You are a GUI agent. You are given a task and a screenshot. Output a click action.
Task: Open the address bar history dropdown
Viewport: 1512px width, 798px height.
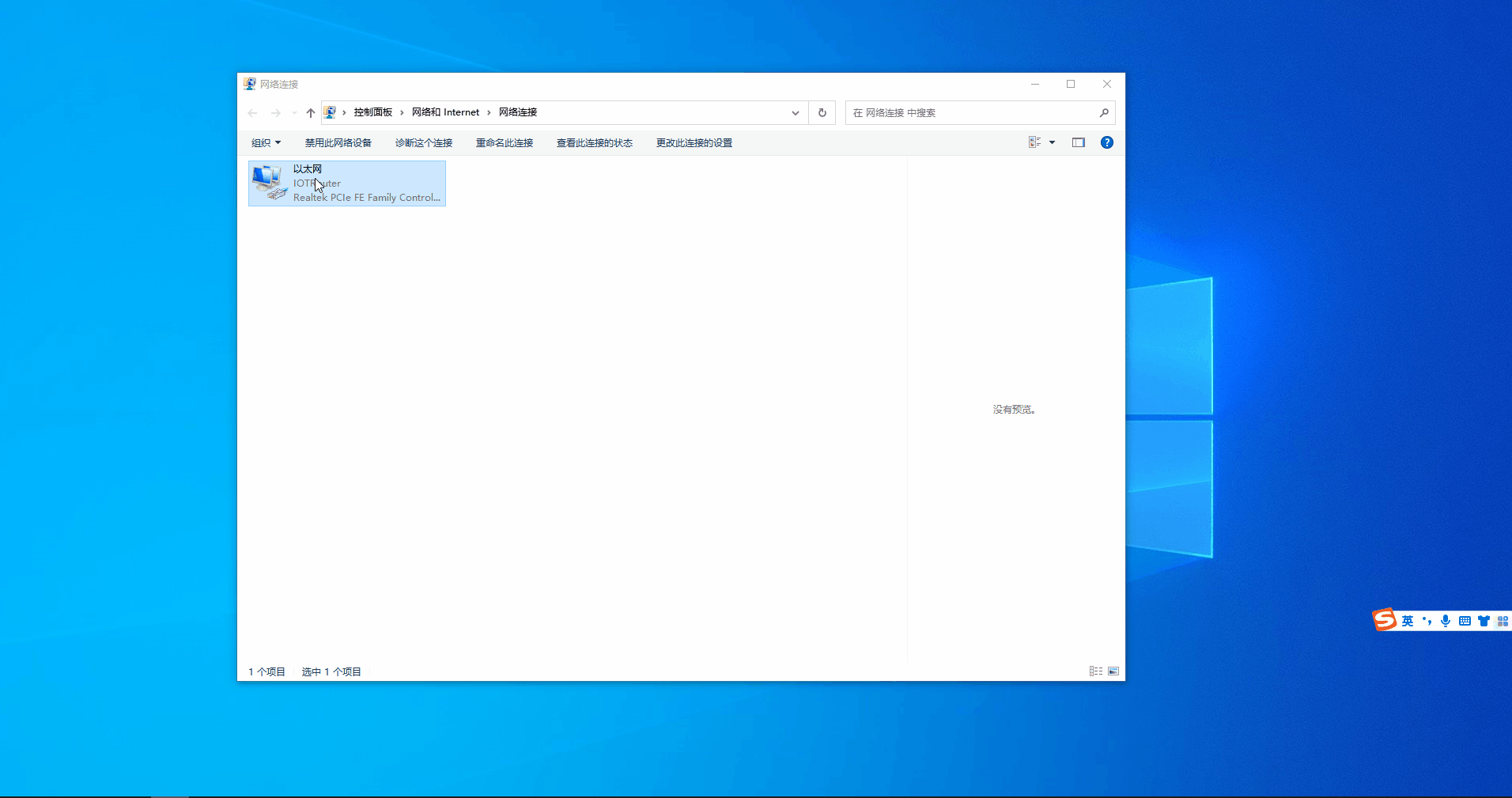pos(796,113)
